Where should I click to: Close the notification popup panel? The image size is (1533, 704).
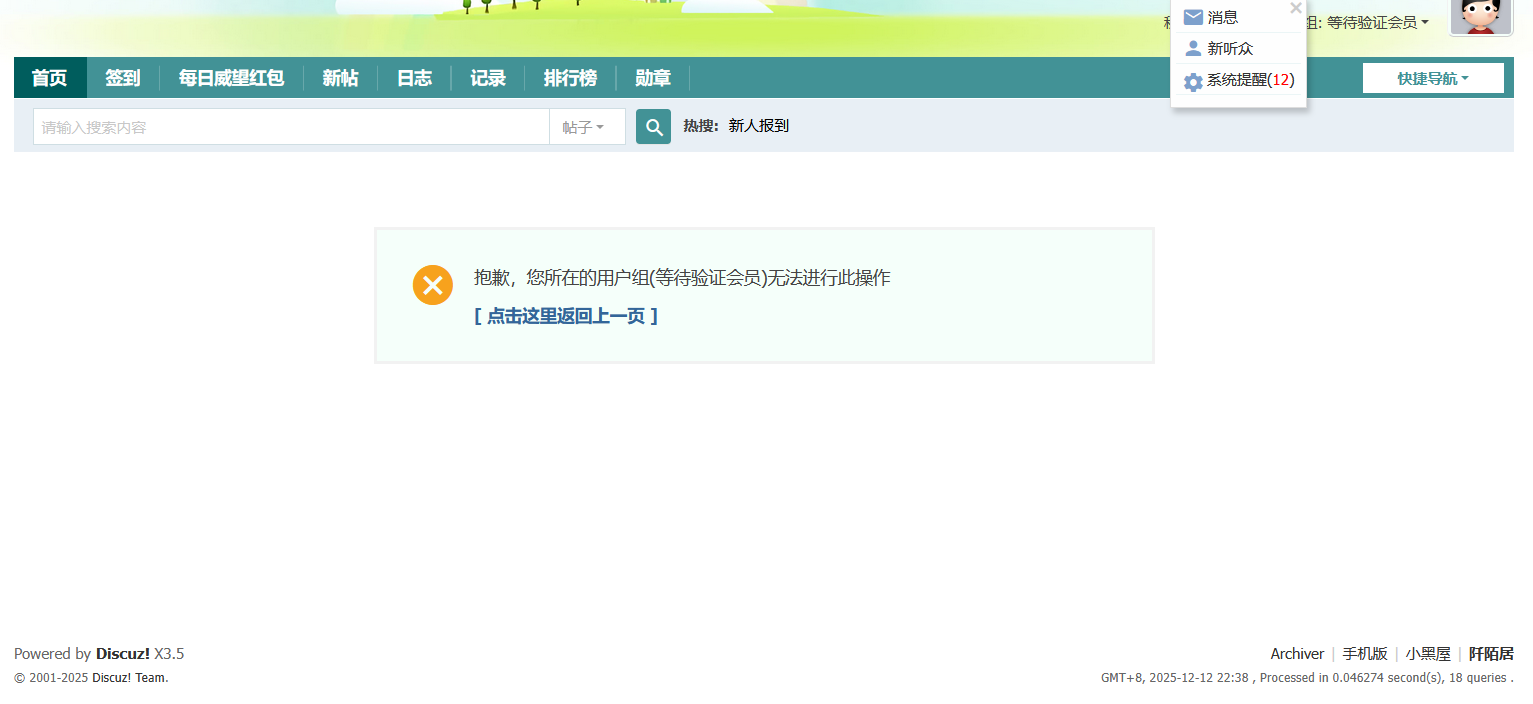pyautogui.click(x=1295, y=8)
